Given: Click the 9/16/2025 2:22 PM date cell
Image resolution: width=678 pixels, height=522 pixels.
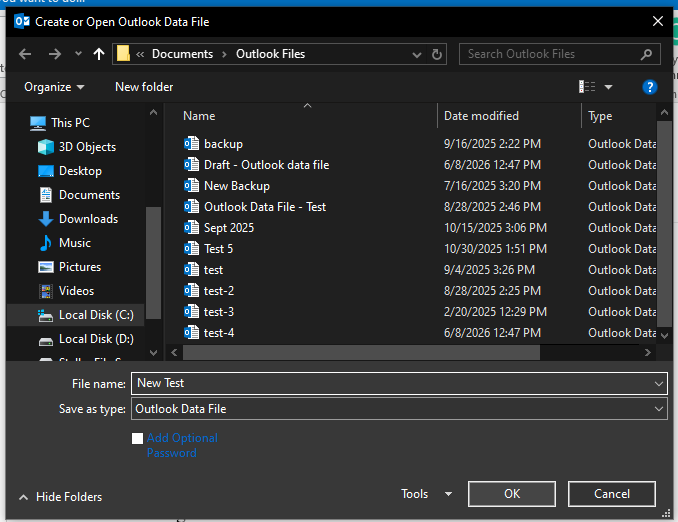Looking at the screenshot, I should click(x=492, y=144).
